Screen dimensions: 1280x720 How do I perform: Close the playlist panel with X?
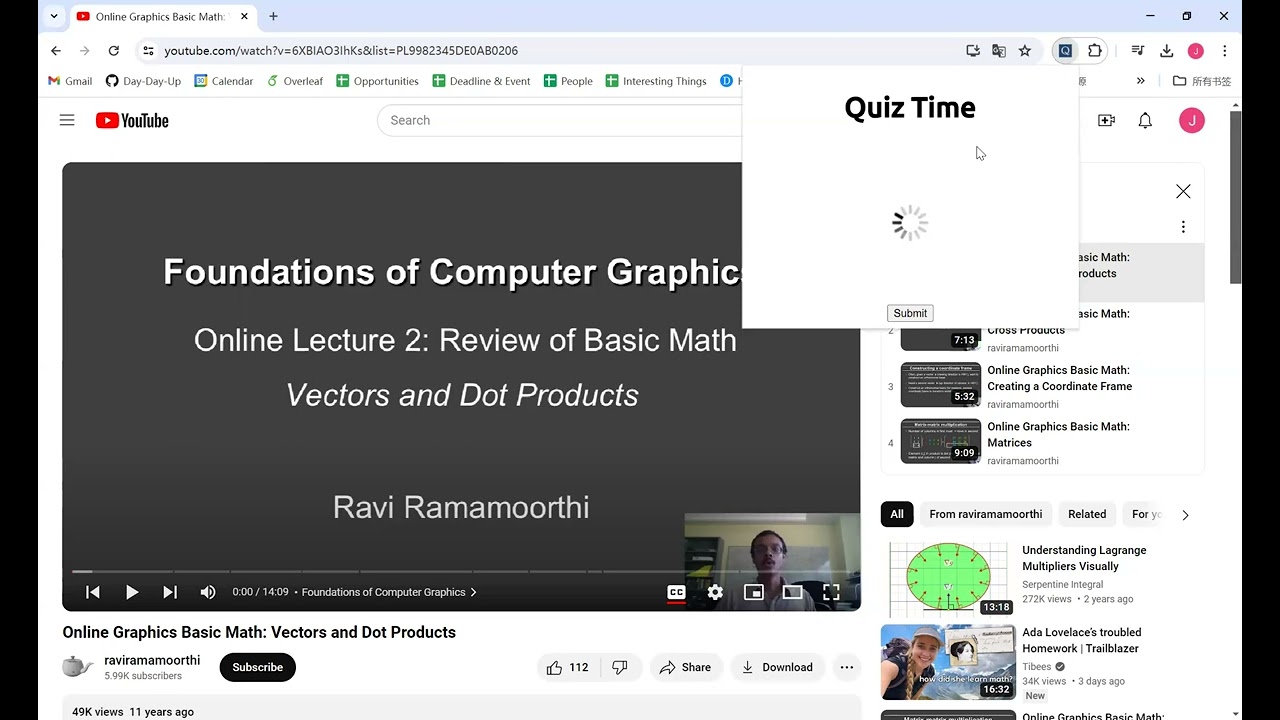pyautogui.click(x=1183, y=191)
